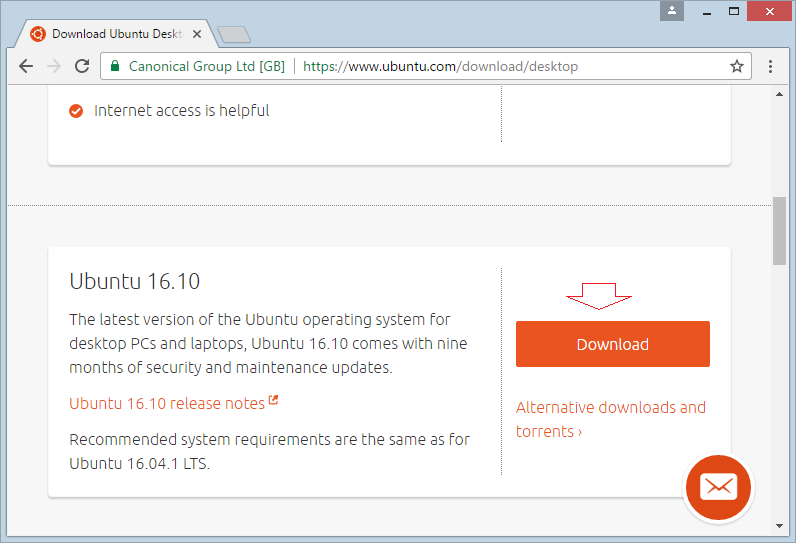Click the scrollbar down arrow
796x543 pixels.
(779, 526)
